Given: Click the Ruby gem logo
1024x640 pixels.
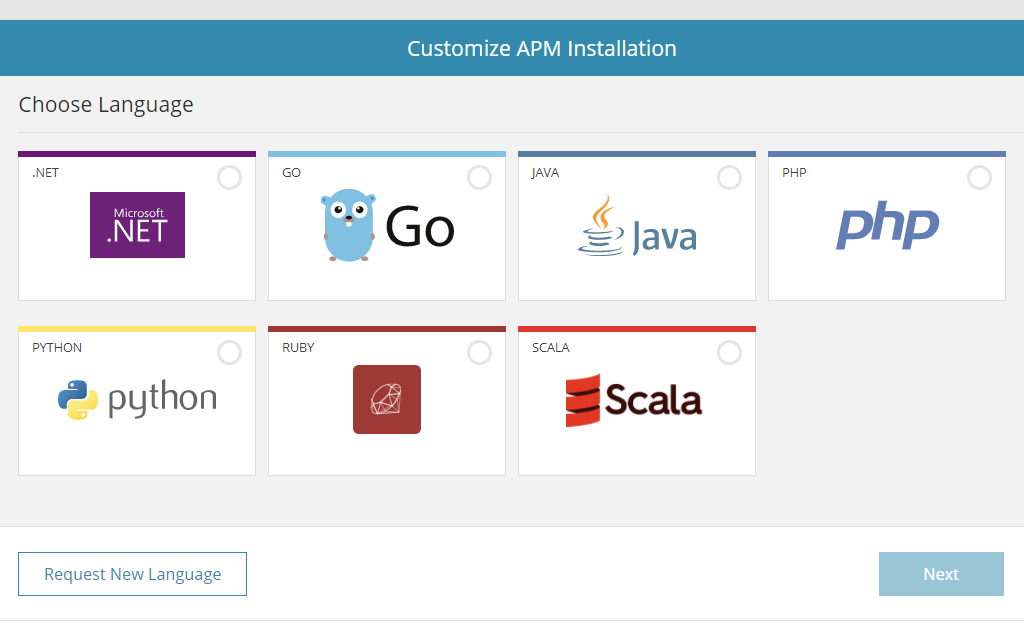Looking at the screenshot, I should pos(386,399).
